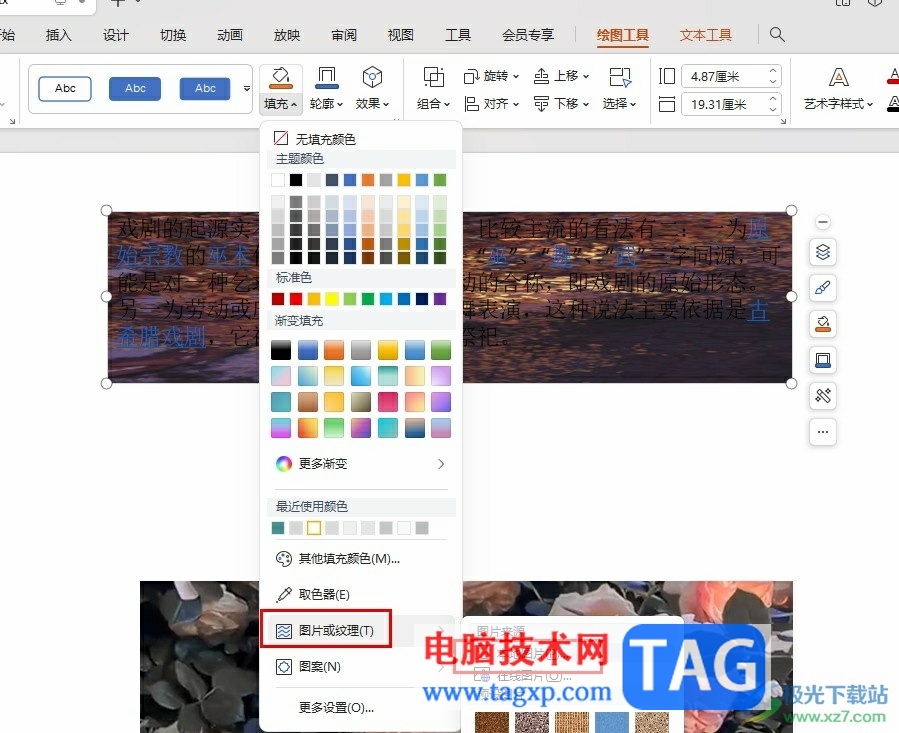This screenshot has height=733, width=899.
Task: Click the WordArt style letter A icon
Action: 838,77
